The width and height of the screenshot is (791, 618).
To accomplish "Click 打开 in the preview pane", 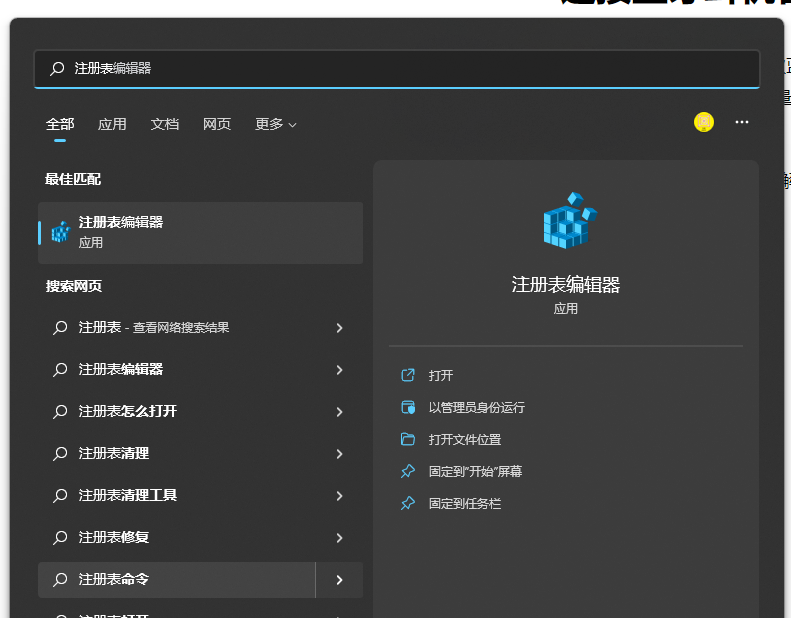I will pos(440,375).
